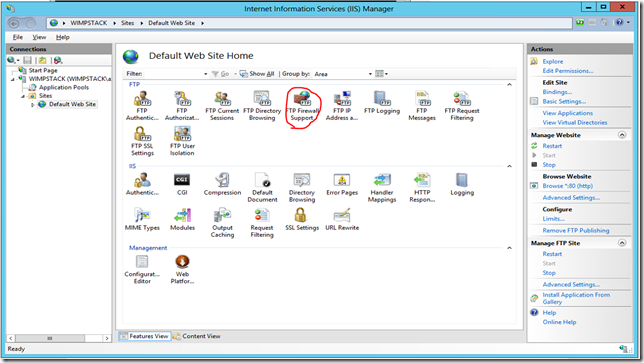Click Online Help link
644x363 pixels.
(559, 322)
